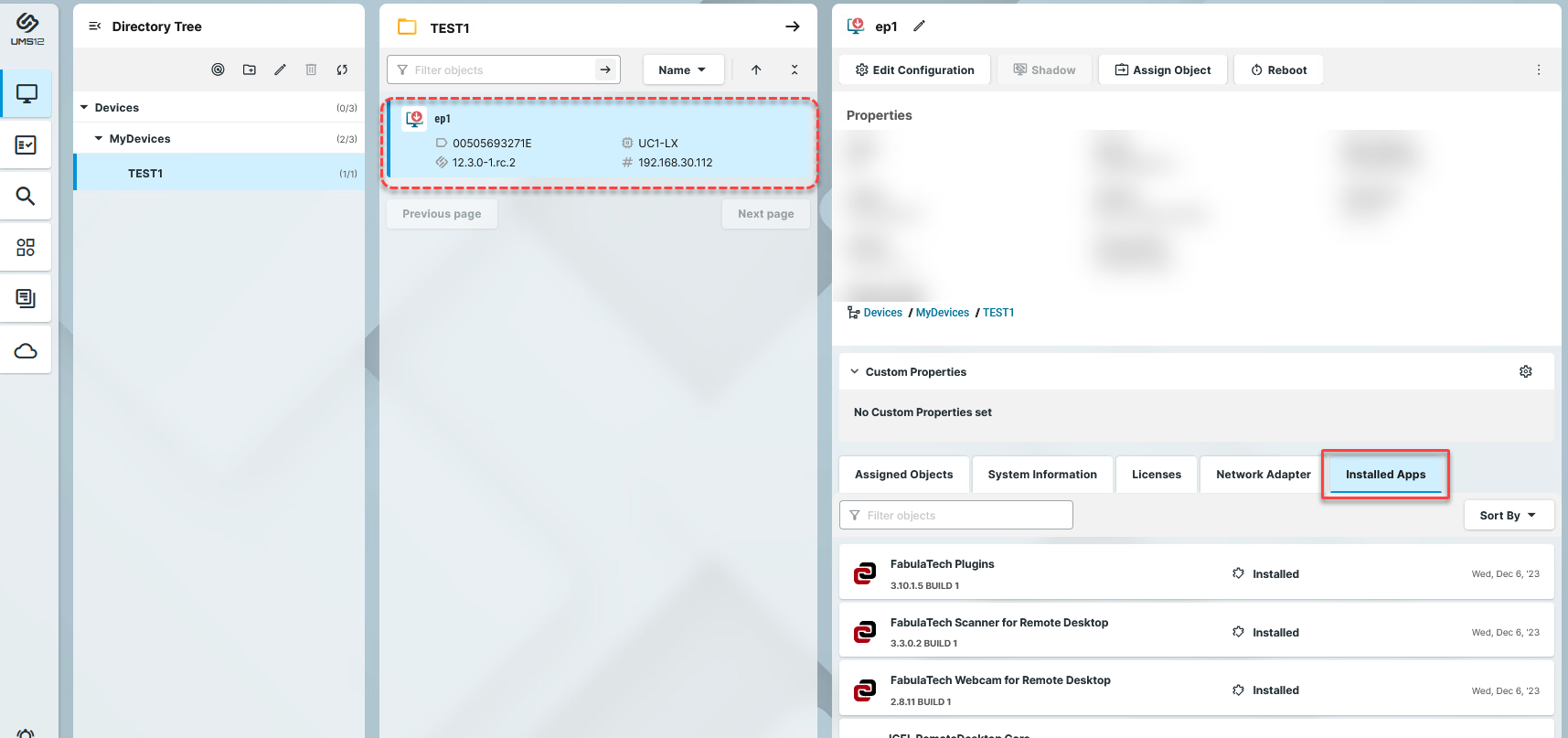
Task: Open the Apps grid sidebar icon
Action: pyautogui.click(x=27, y=248)
